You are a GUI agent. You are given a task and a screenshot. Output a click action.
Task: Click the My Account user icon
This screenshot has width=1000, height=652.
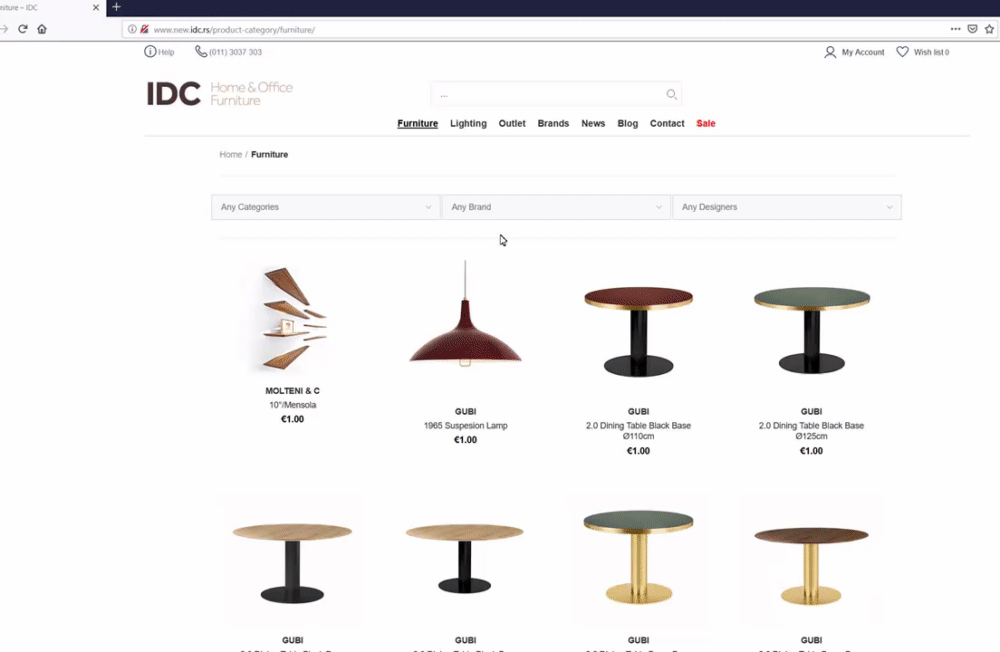pyautogui.click(x=830, y=52)
